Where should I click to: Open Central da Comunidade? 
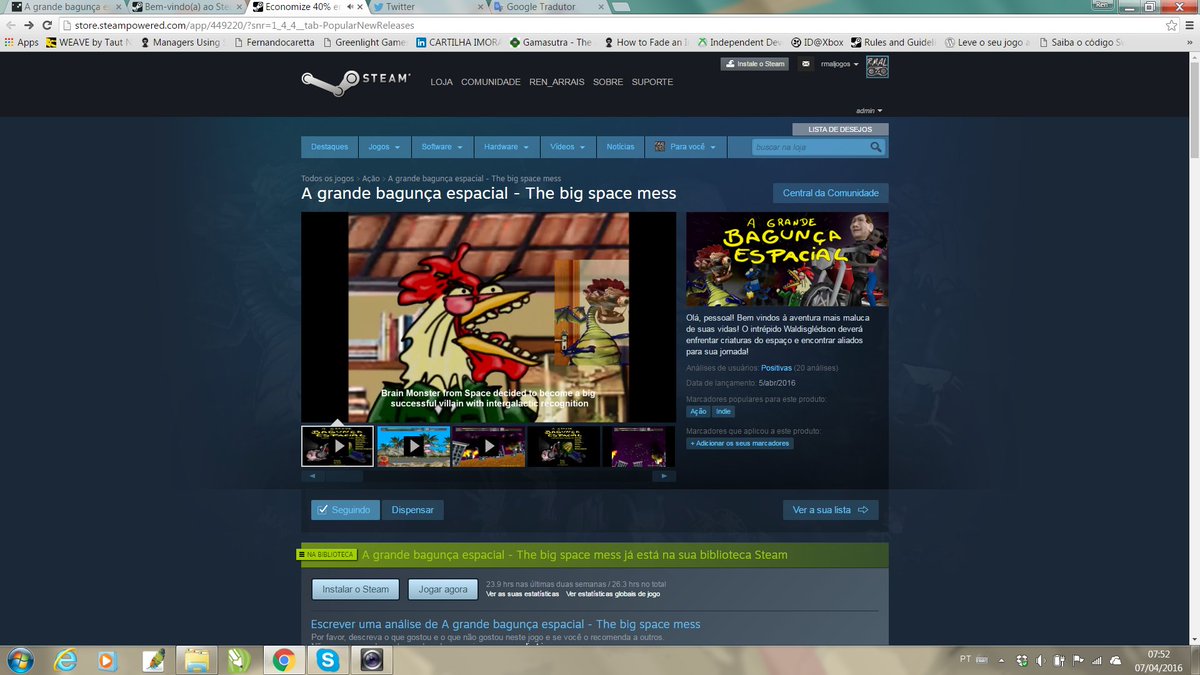[x=830, y=193]
